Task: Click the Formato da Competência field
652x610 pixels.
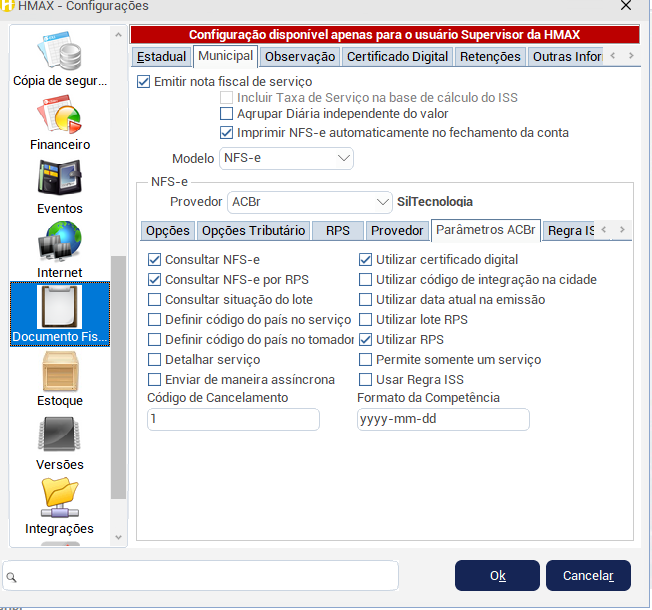Action: tap(442, 420)
